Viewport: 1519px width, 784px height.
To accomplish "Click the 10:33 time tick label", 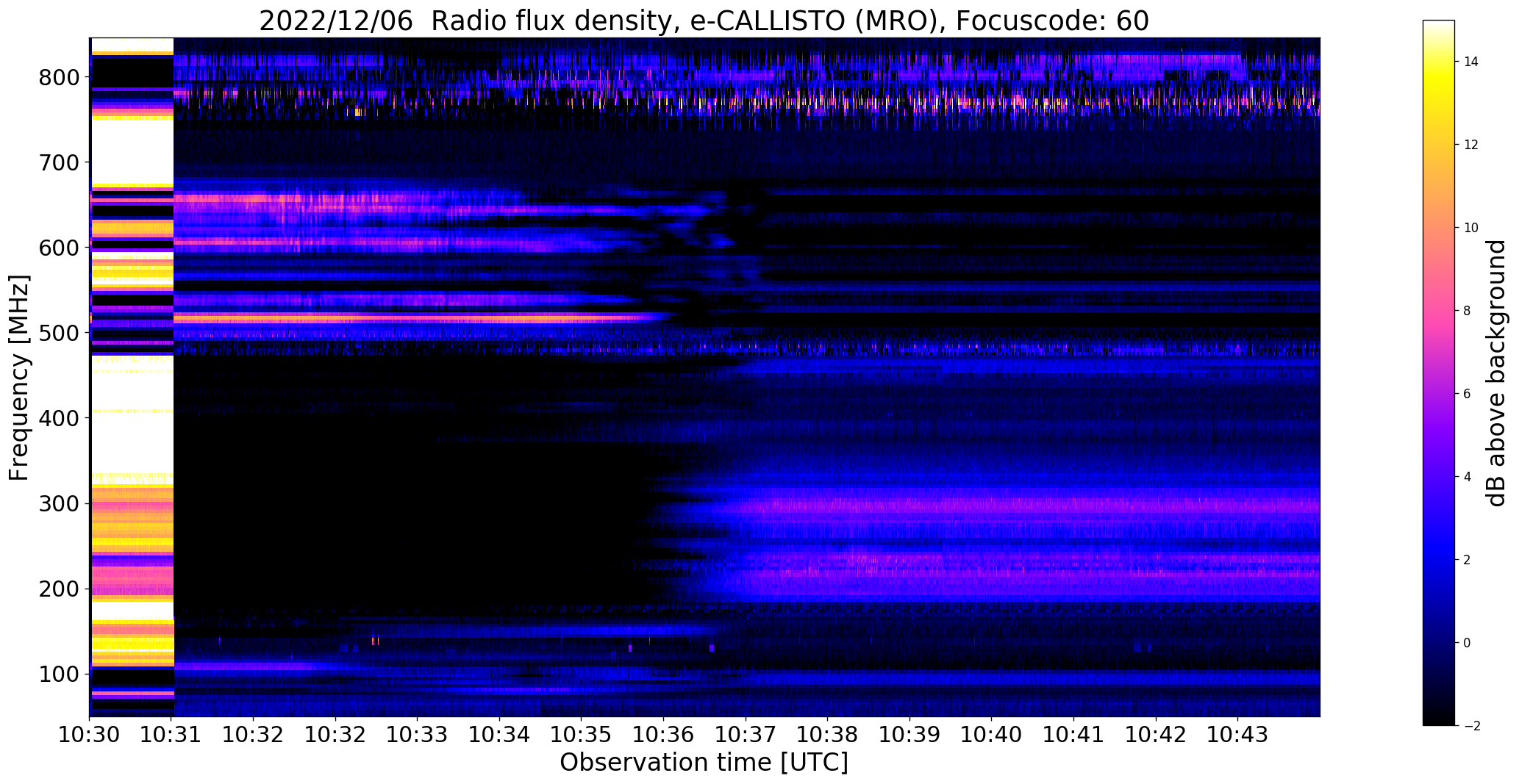I will 418,734.
